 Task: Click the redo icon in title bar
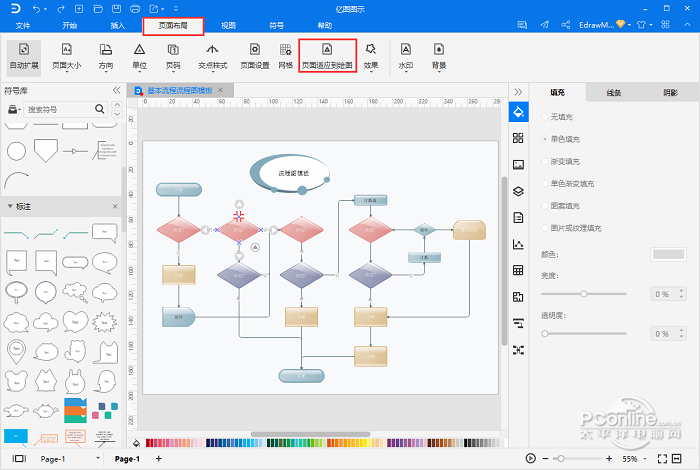click(x=61, y=9)
